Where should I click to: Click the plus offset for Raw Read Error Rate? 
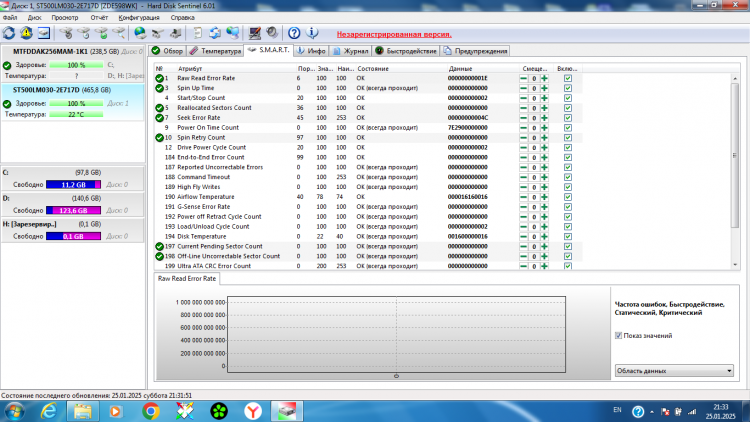tap(544, 78)
